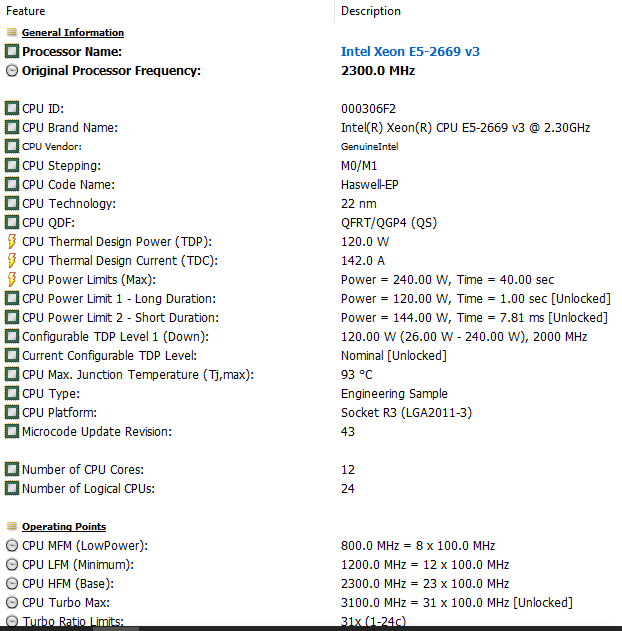Click the clock icon beside CPU LFM (Minimum)
This screenshot has width=622, height=631.
coord(12,564)
